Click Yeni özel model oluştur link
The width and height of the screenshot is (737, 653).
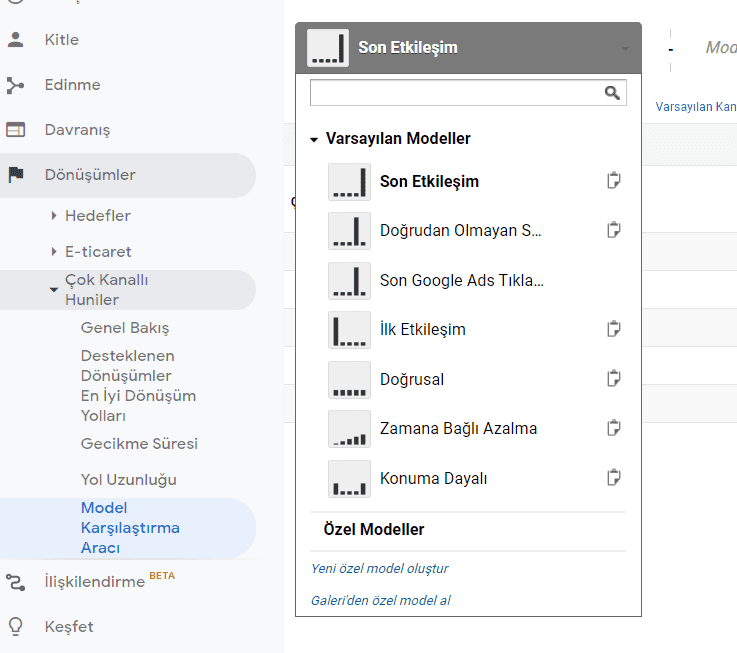tap(379, 568)
